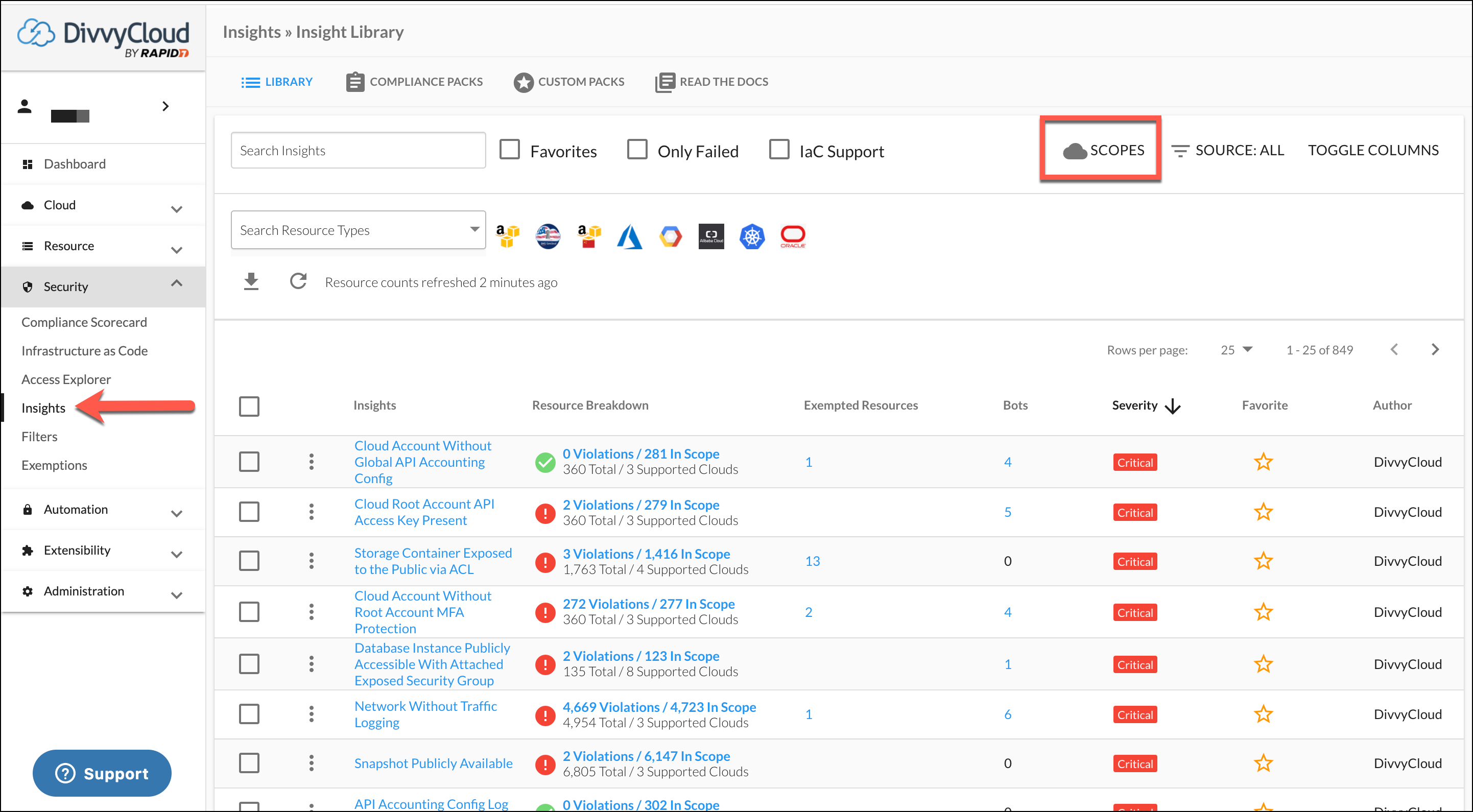The width and height of the screenshot is (1473, 812).
Task: Select all insights with header checkbox
Action: 249,407
